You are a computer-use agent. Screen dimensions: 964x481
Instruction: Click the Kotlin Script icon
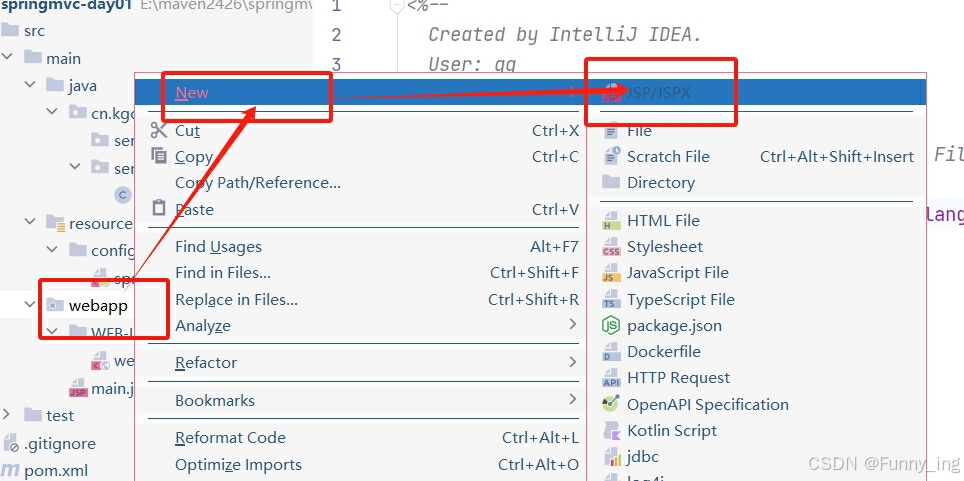click(x=612, y=431)
